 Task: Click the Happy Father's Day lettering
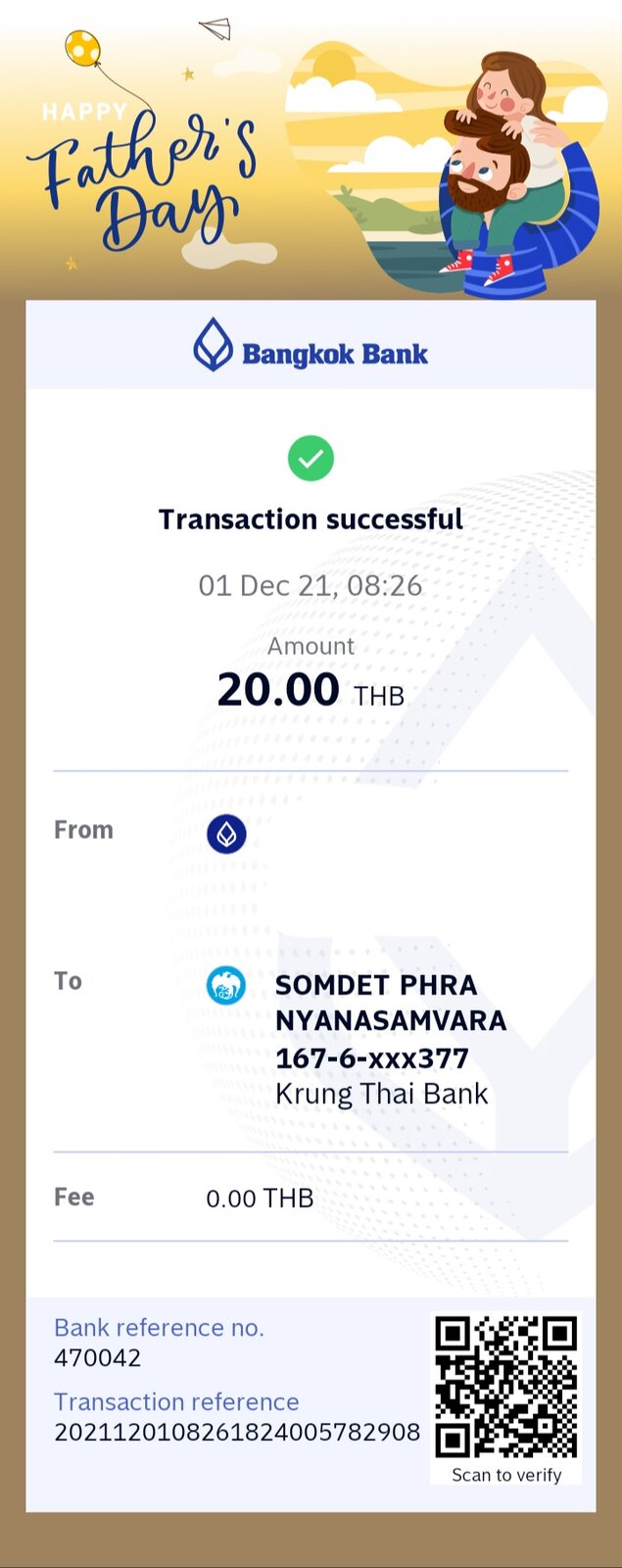[x=142, y=178]
